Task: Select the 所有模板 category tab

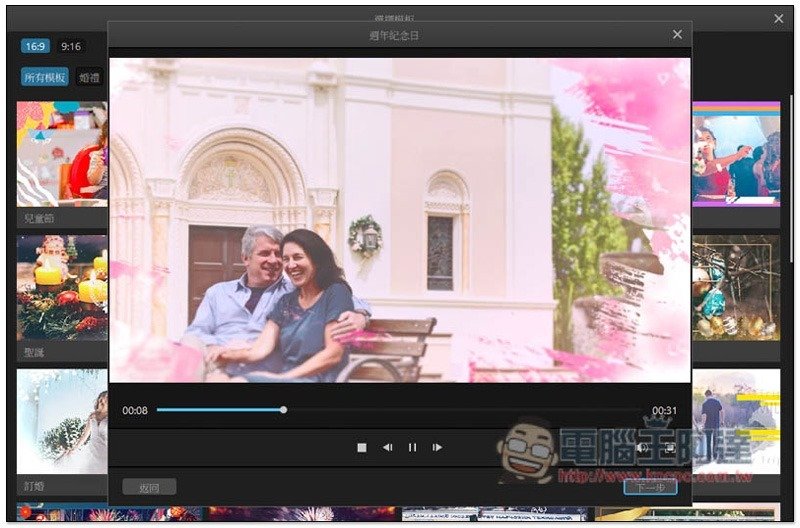Action: 45,77
